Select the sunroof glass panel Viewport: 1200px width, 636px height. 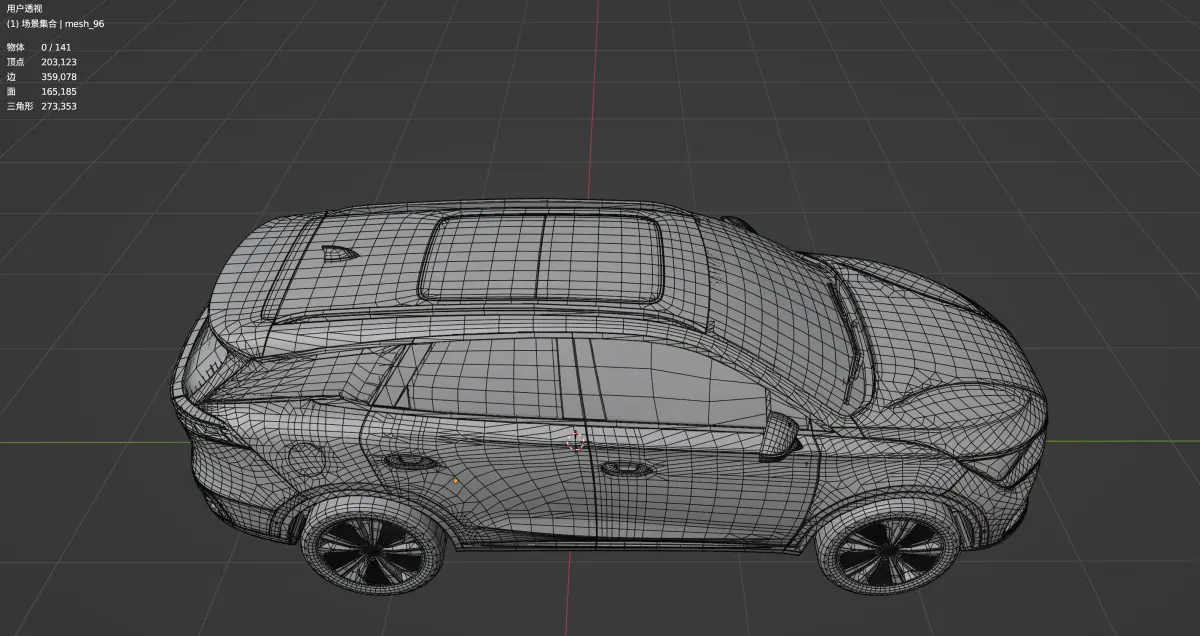541,256
